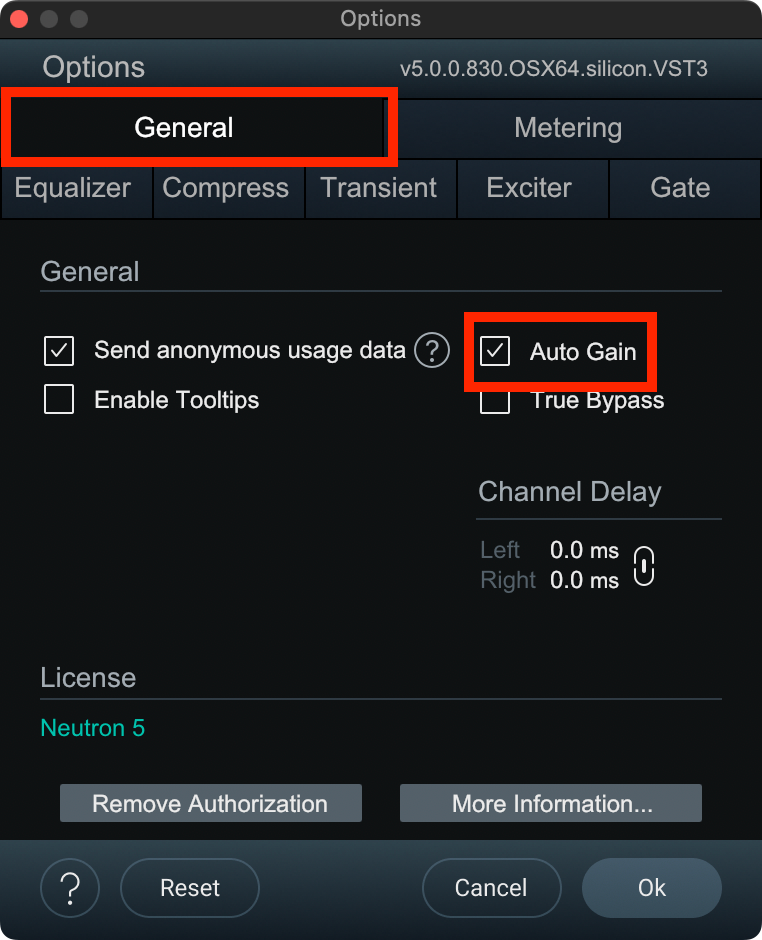Show the Exciter options tab
Image resolution: width=762 pixels, height=940 pixels.
point(529,188)
